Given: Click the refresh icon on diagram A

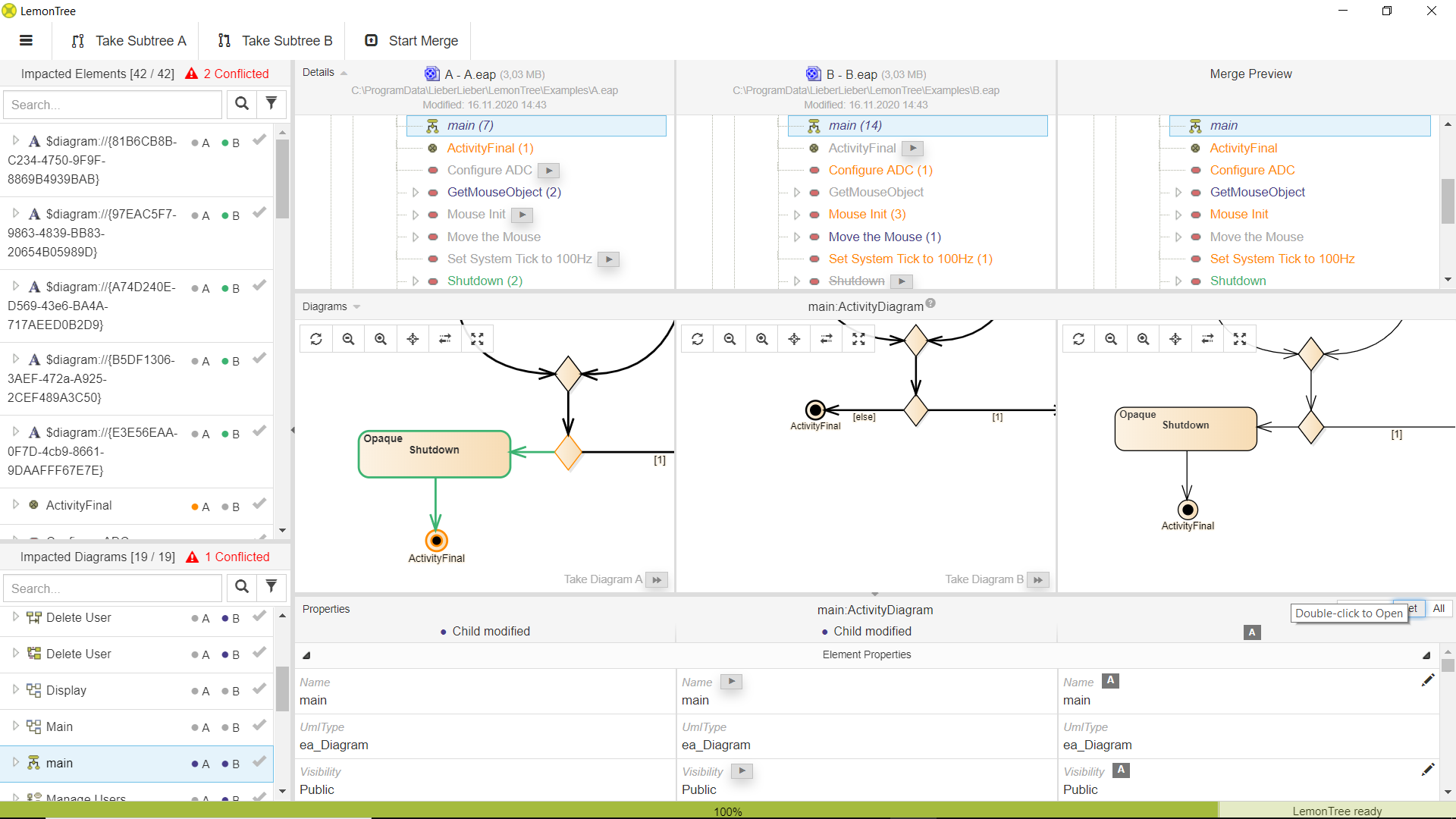Looking at the screenshot, I should point(316,338).
